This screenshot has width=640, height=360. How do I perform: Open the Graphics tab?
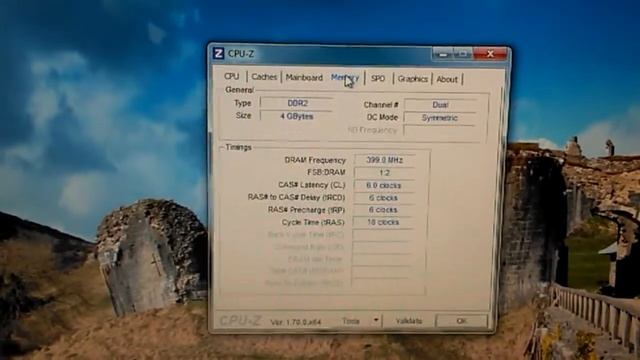[413, 79]
